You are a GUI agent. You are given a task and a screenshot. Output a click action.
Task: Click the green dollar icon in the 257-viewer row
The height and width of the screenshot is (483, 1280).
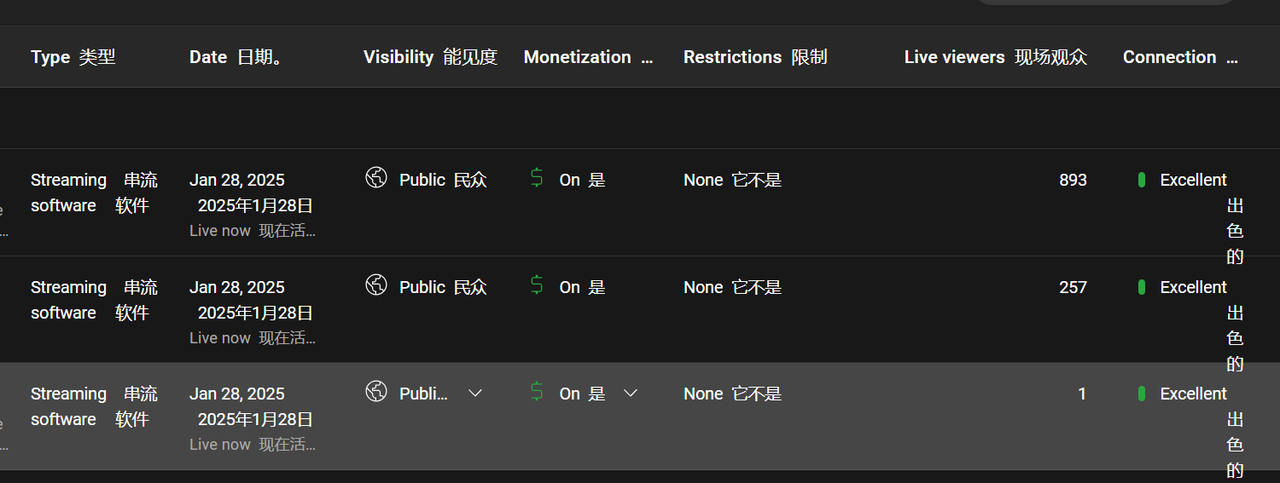537,285
